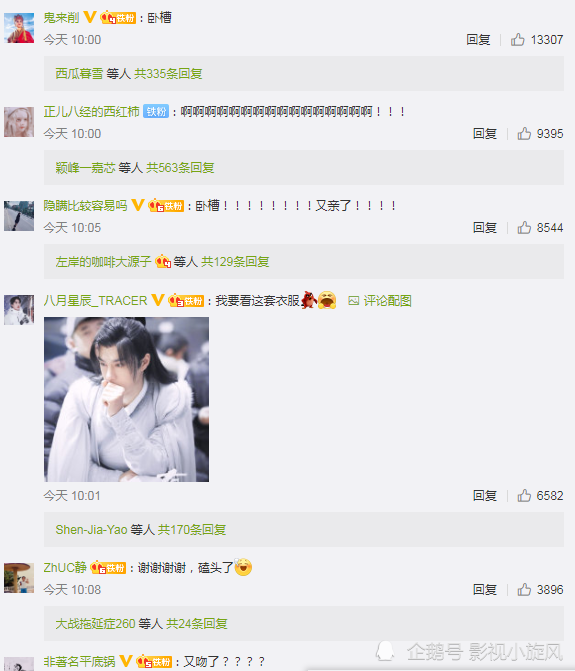The image size is (575, 671).
Task: Open 西瓜春雪 user link
Action: click(x=79, y=74)
